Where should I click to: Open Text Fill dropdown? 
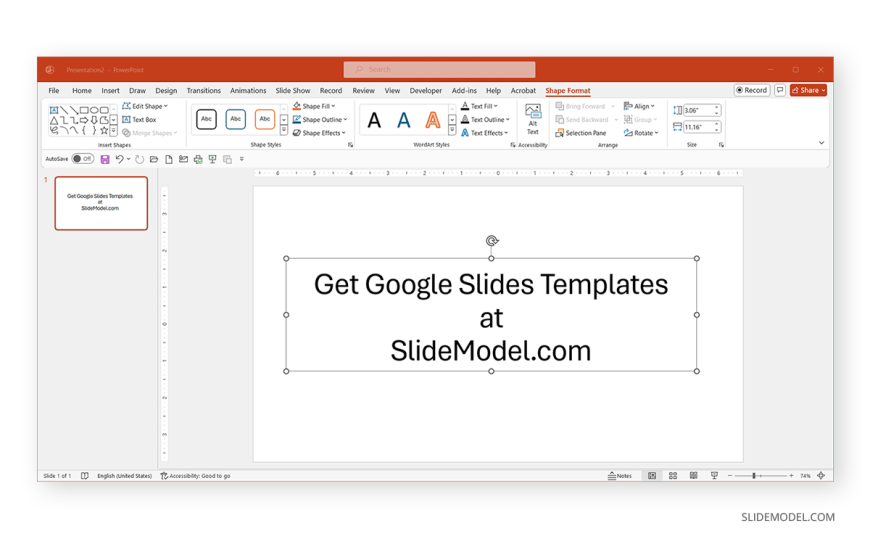(x=479, y=106)
